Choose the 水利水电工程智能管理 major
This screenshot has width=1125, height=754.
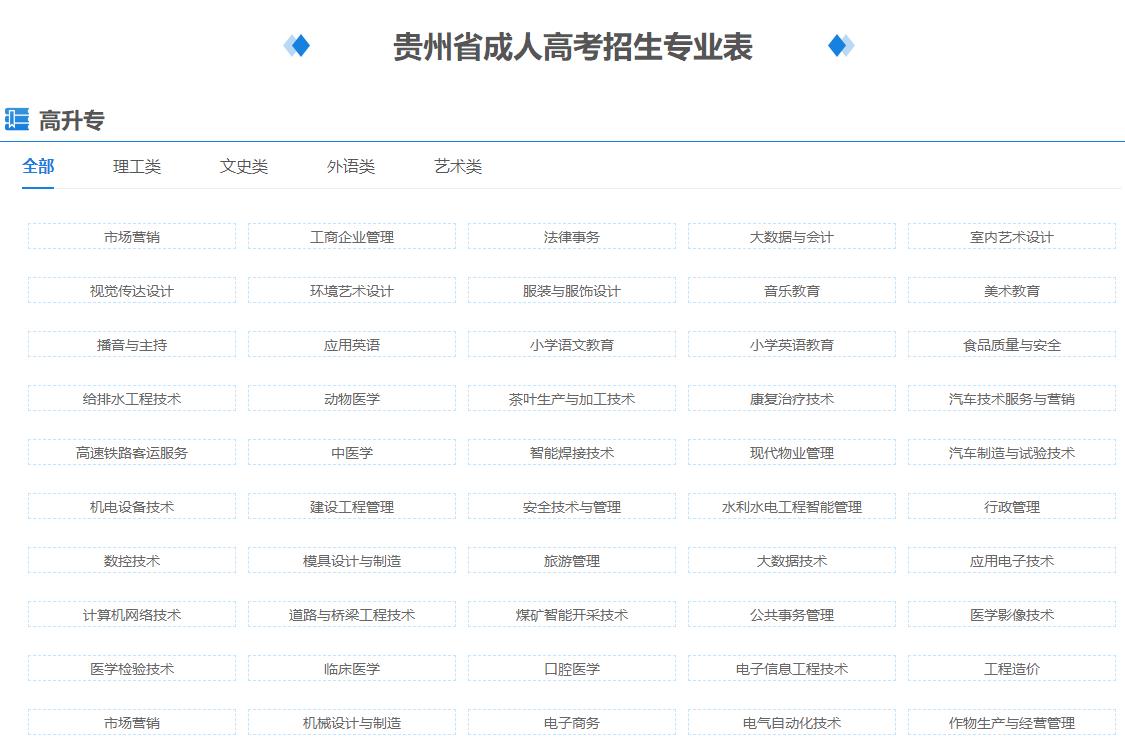tap(792, 507)
